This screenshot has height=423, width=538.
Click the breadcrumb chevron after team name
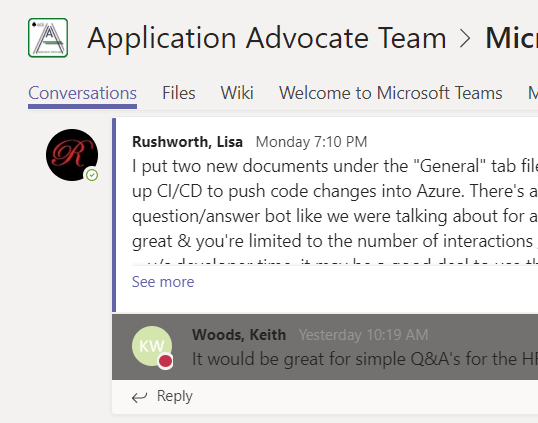pos(466,38)
